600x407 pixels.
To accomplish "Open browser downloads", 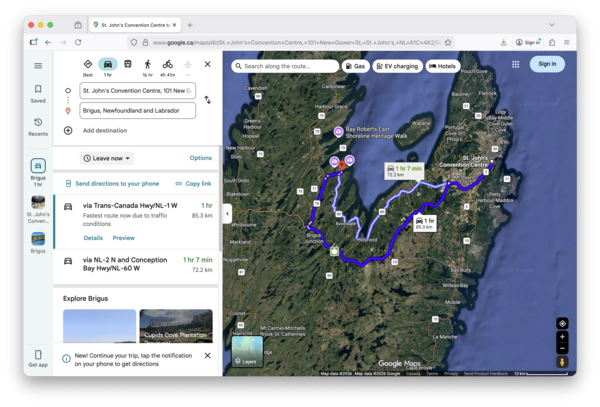I will (x=504, y=42).
